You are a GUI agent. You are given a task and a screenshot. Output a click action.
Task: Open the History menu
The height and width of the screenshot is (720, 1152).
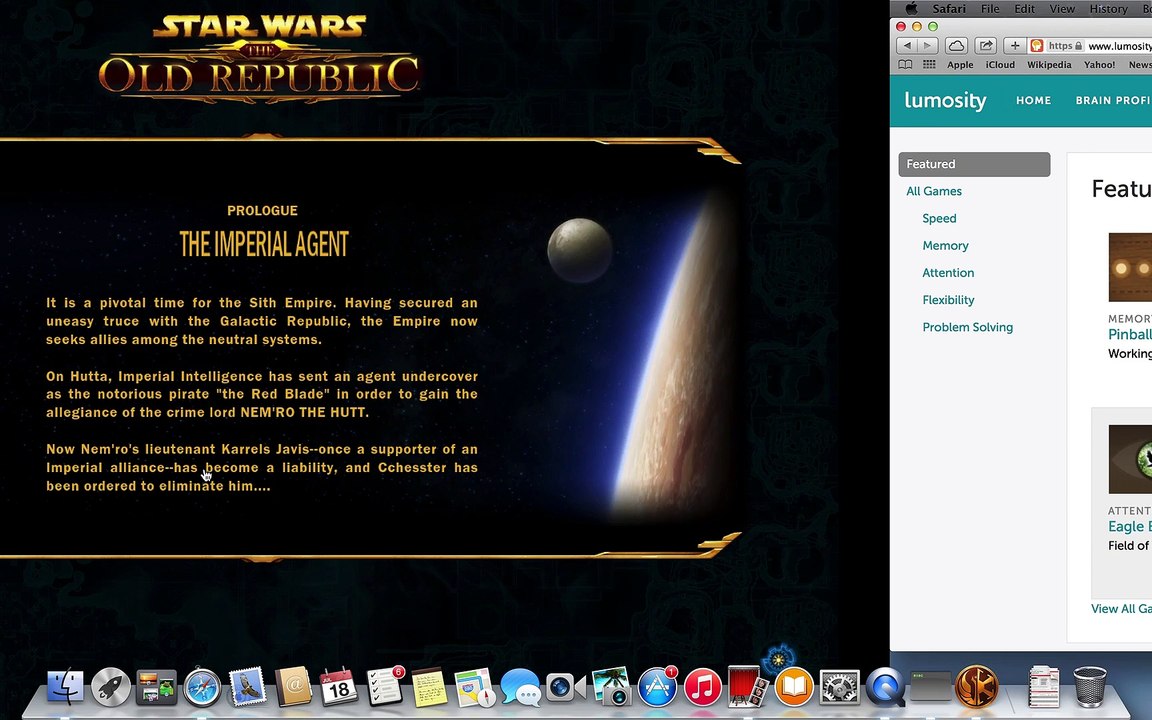pyautogui.click(x=1108, y=9)
